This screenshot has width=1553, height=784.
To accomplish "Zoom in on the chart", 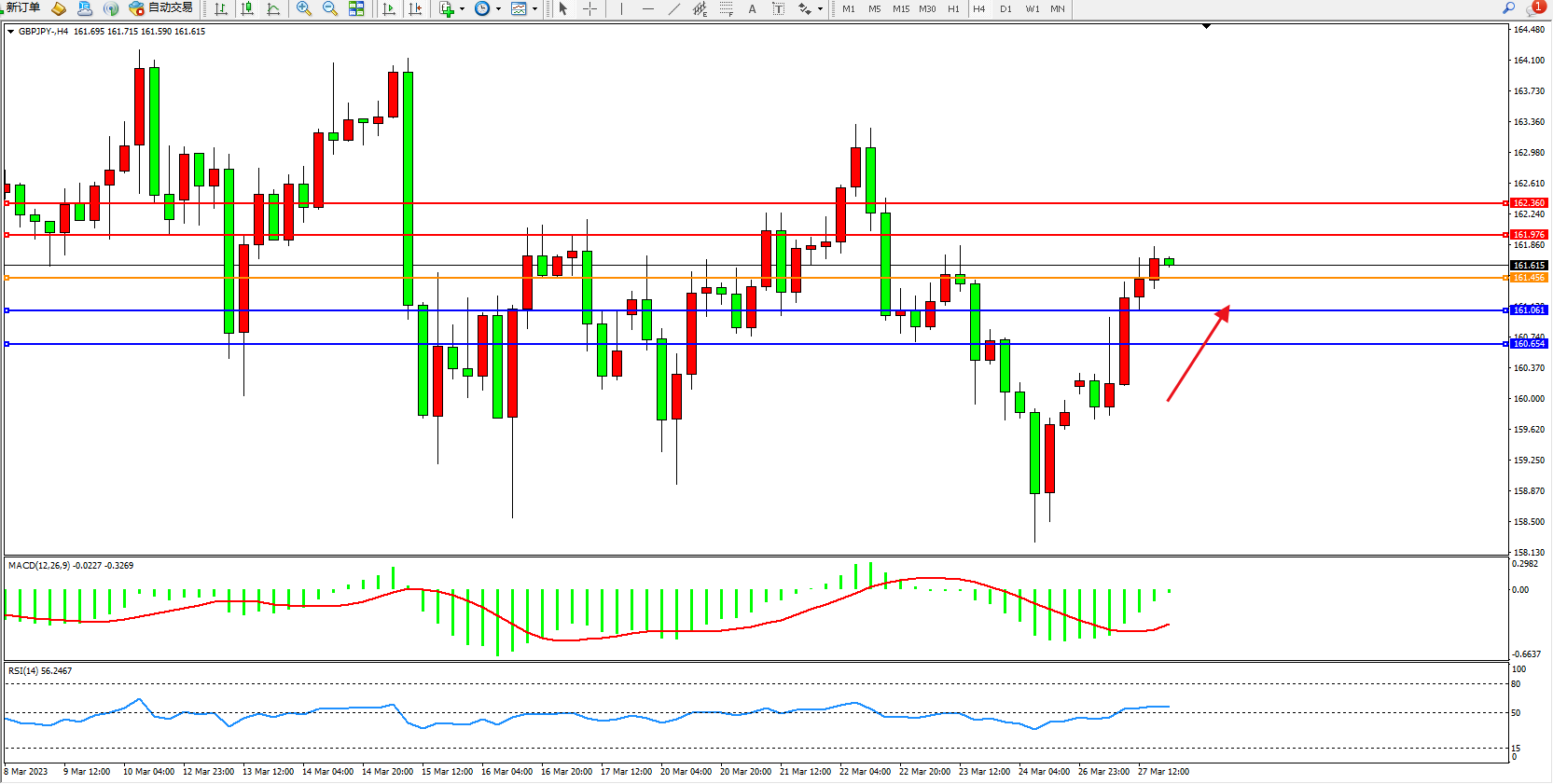I will click(x=304, y=9).
